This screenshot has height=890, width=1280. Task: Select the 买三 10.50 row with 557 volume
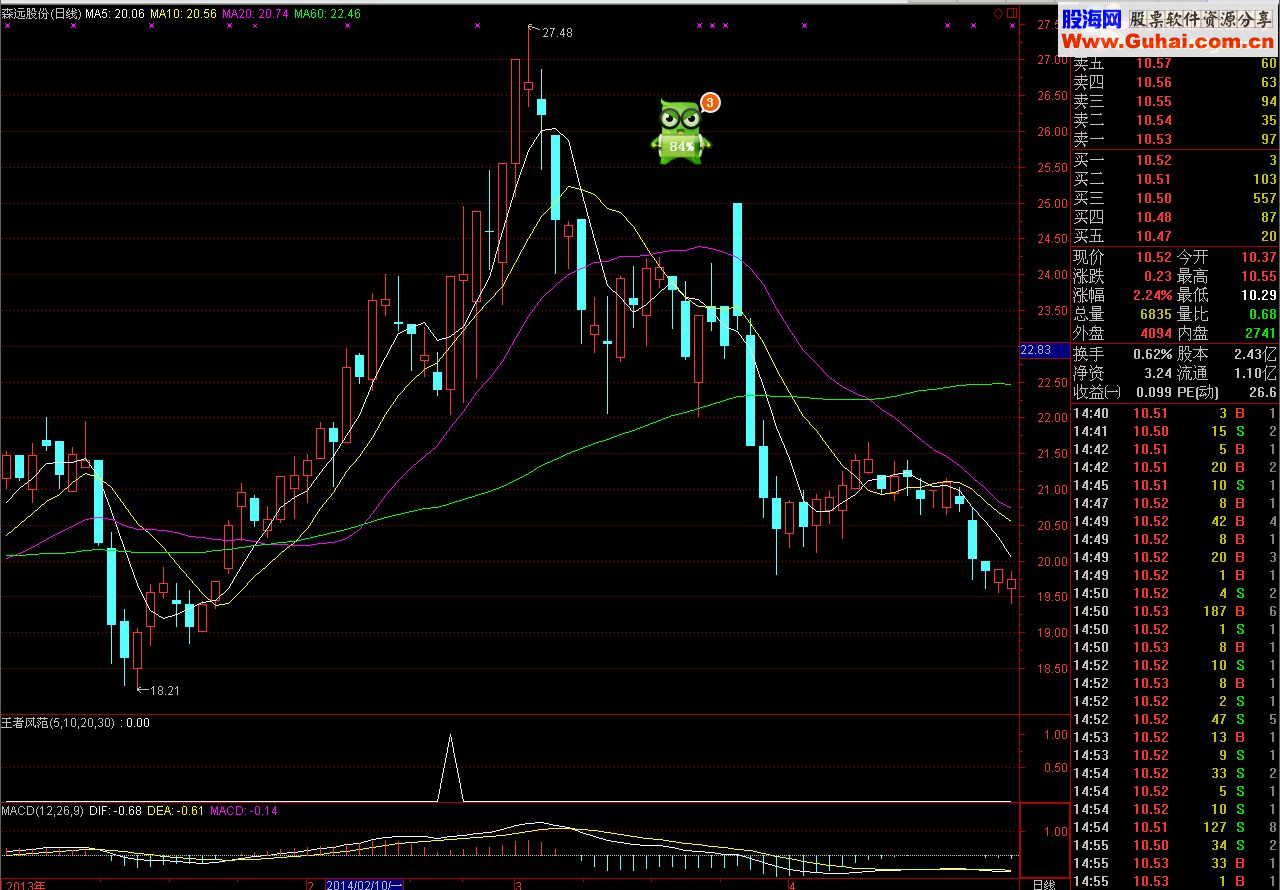[x=1175, y=199]
